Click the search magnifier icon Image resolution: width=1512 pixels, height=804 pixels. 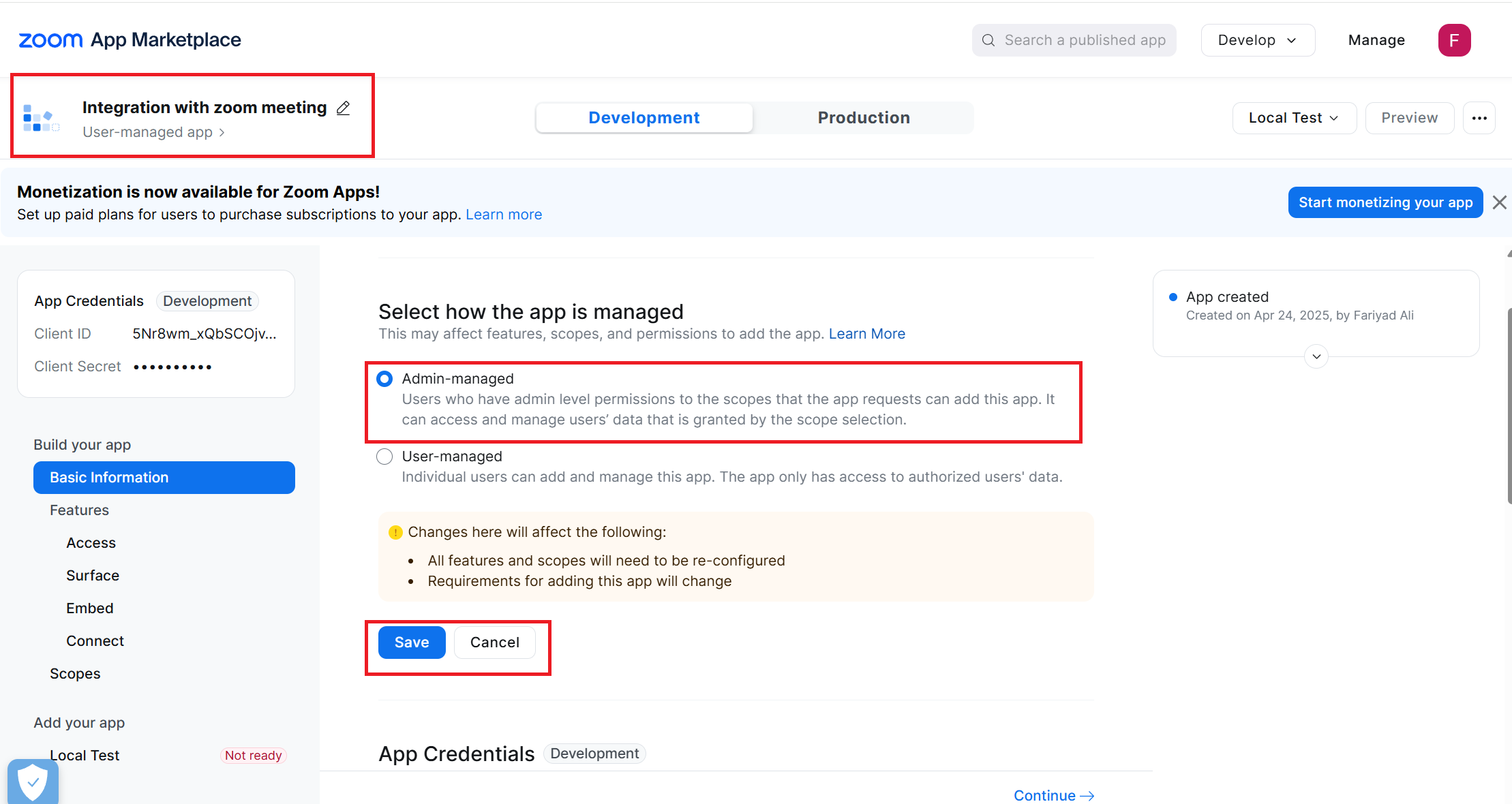tap(988, 40)
